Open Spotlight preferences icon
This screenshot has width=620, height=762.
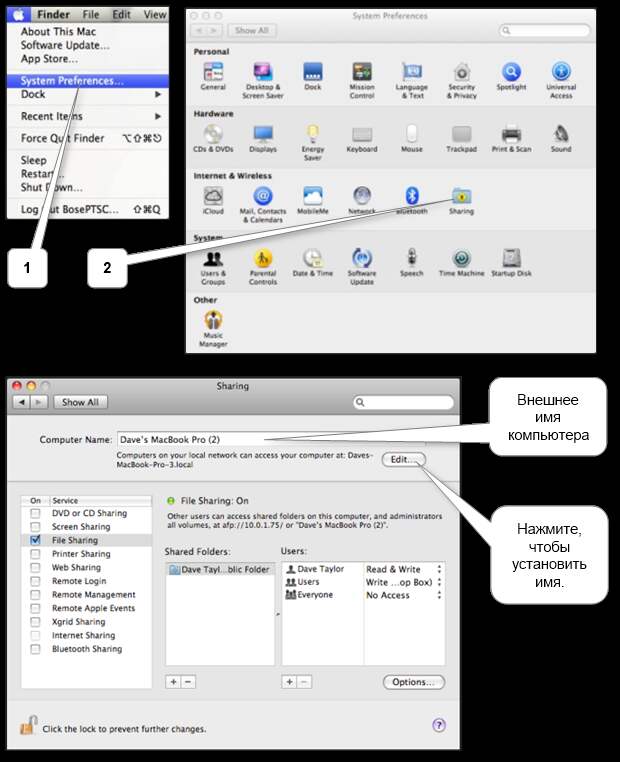tap(511, 72)
